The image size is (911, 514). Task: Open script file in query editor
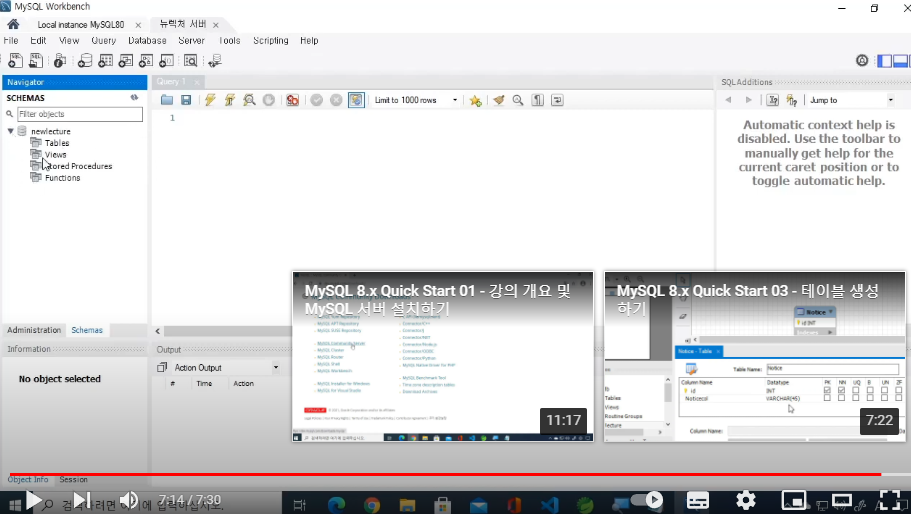tap(167, 100)
